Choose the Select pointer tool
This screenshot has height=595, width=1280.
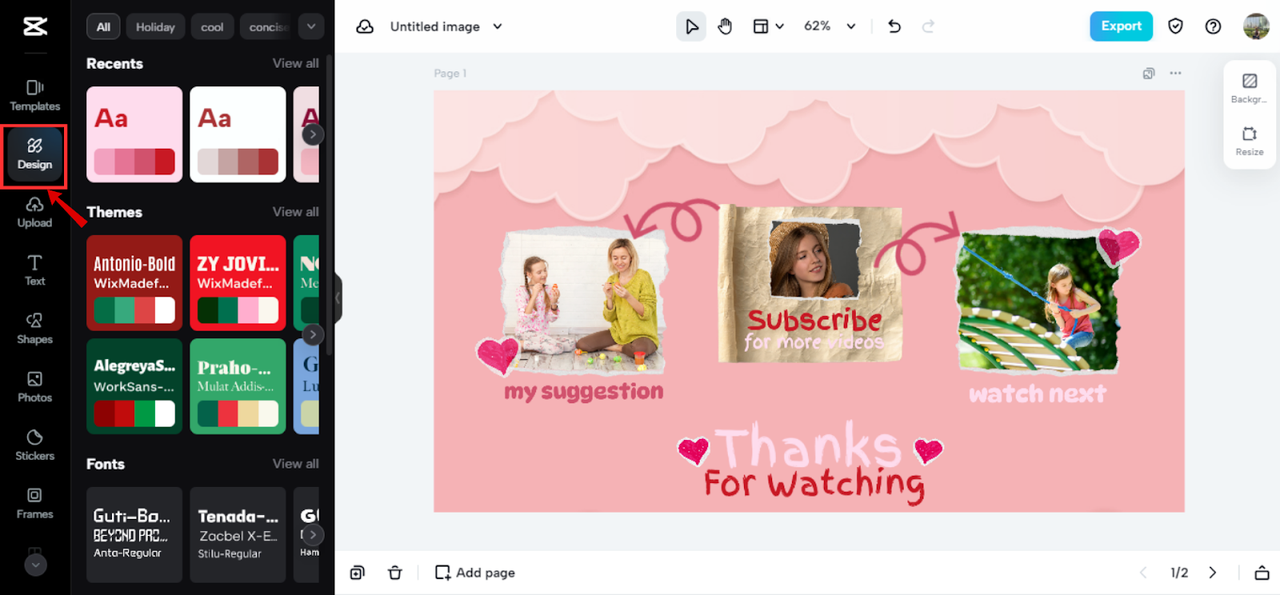tap(691, 27)
